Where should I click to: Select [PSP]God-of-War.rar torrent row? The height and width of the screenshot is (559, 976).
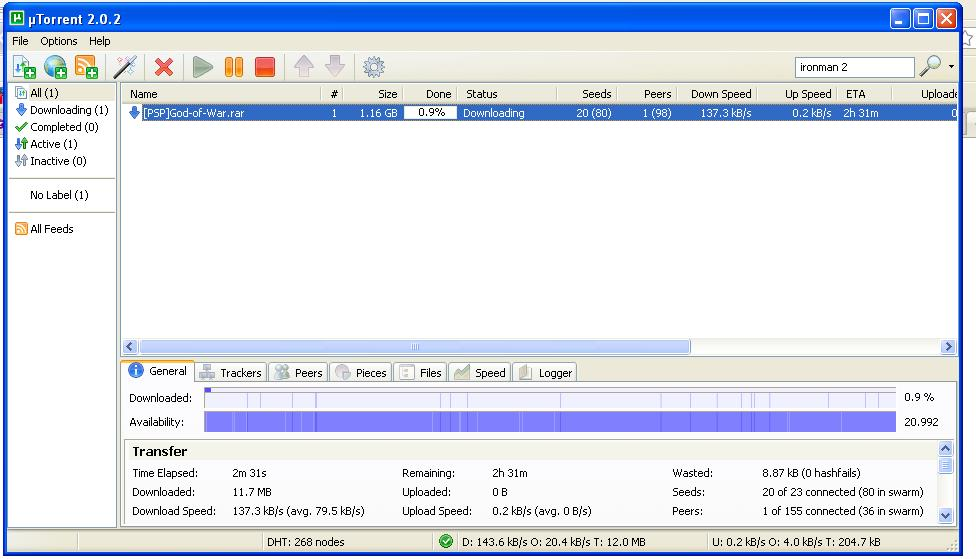(x=539, y=113)
